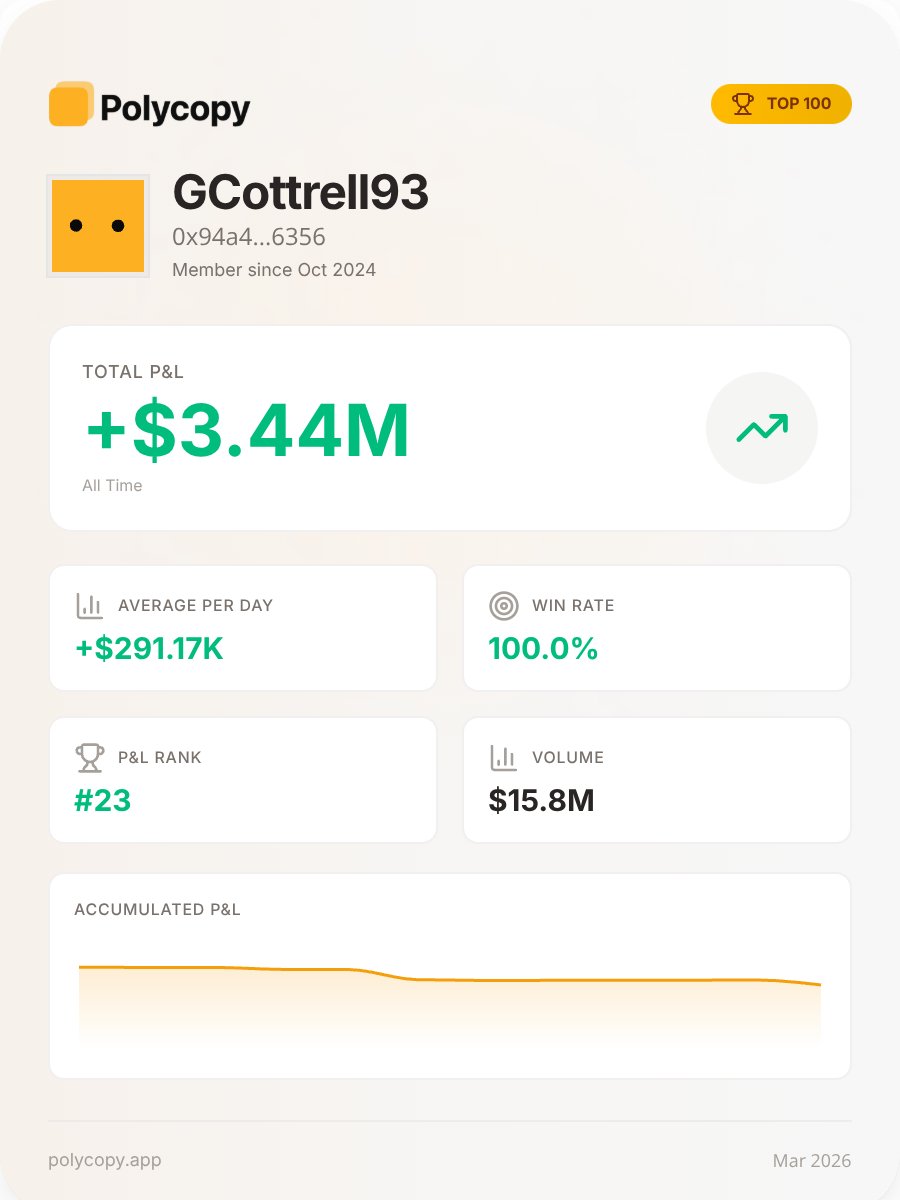Screen dimensions: 900x1200
Task: Click the bar chart icon beside Volume
Action: point(504,758)
